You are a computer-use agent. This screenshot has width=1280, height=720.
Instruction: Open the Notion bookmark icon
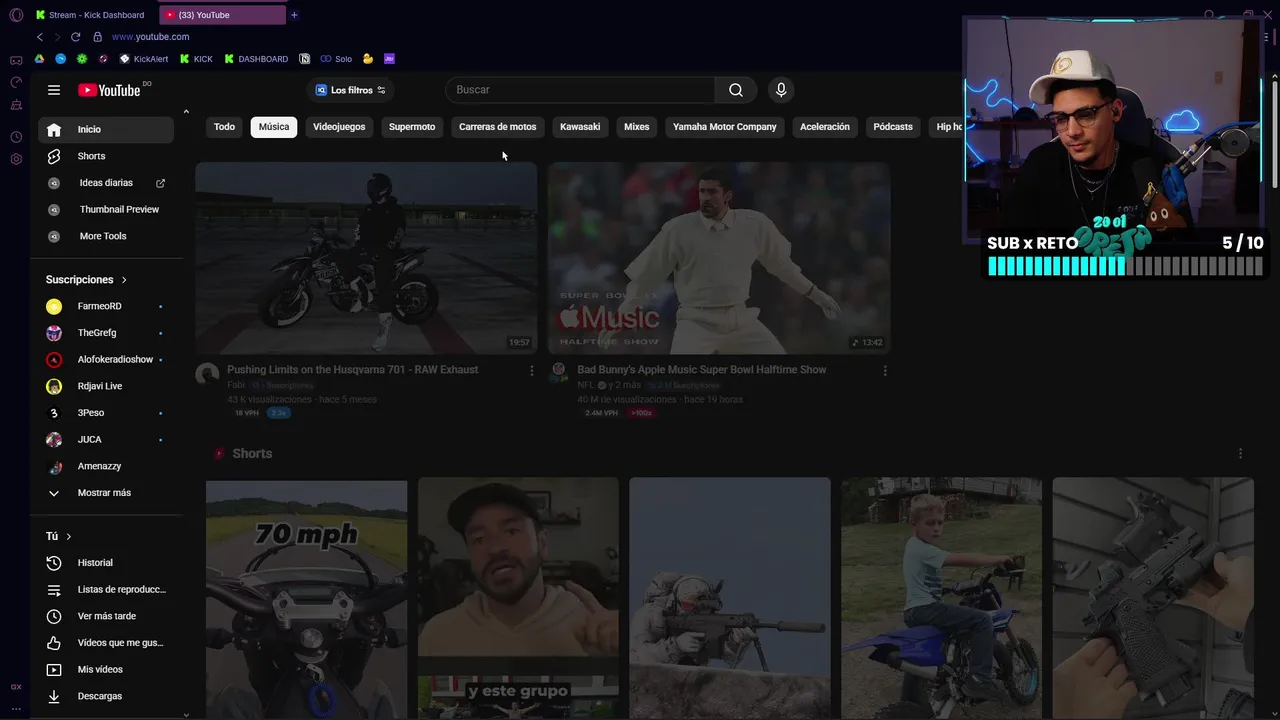pyautogui.click(x=305, y=59)
